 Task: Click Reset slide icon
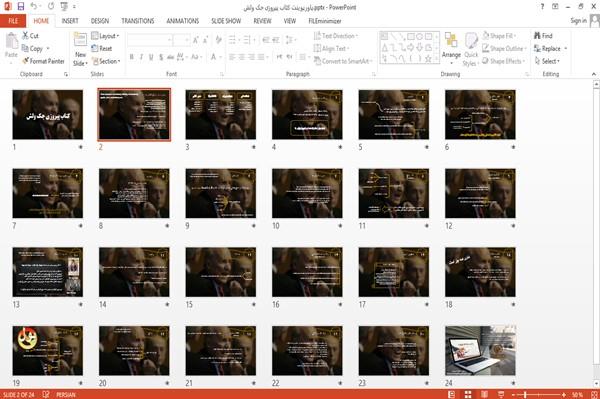coord(95,48)
